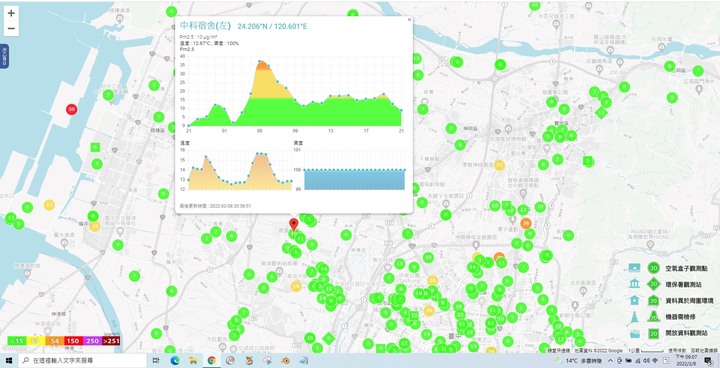Screen dimensions: 720x368
Task: Toggle the 空氣盒子觀測點 layer icon
Action: [x=635, y=268]
